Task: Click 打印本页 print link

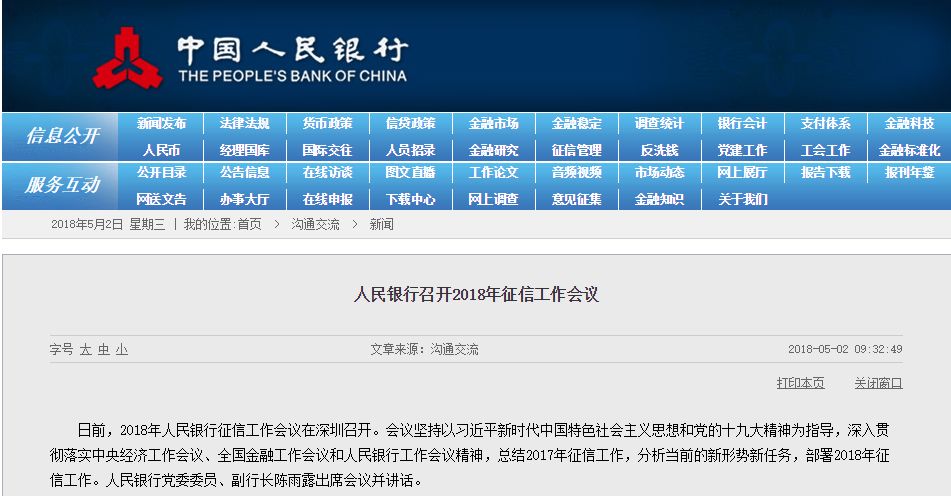Action: (801, 383)
